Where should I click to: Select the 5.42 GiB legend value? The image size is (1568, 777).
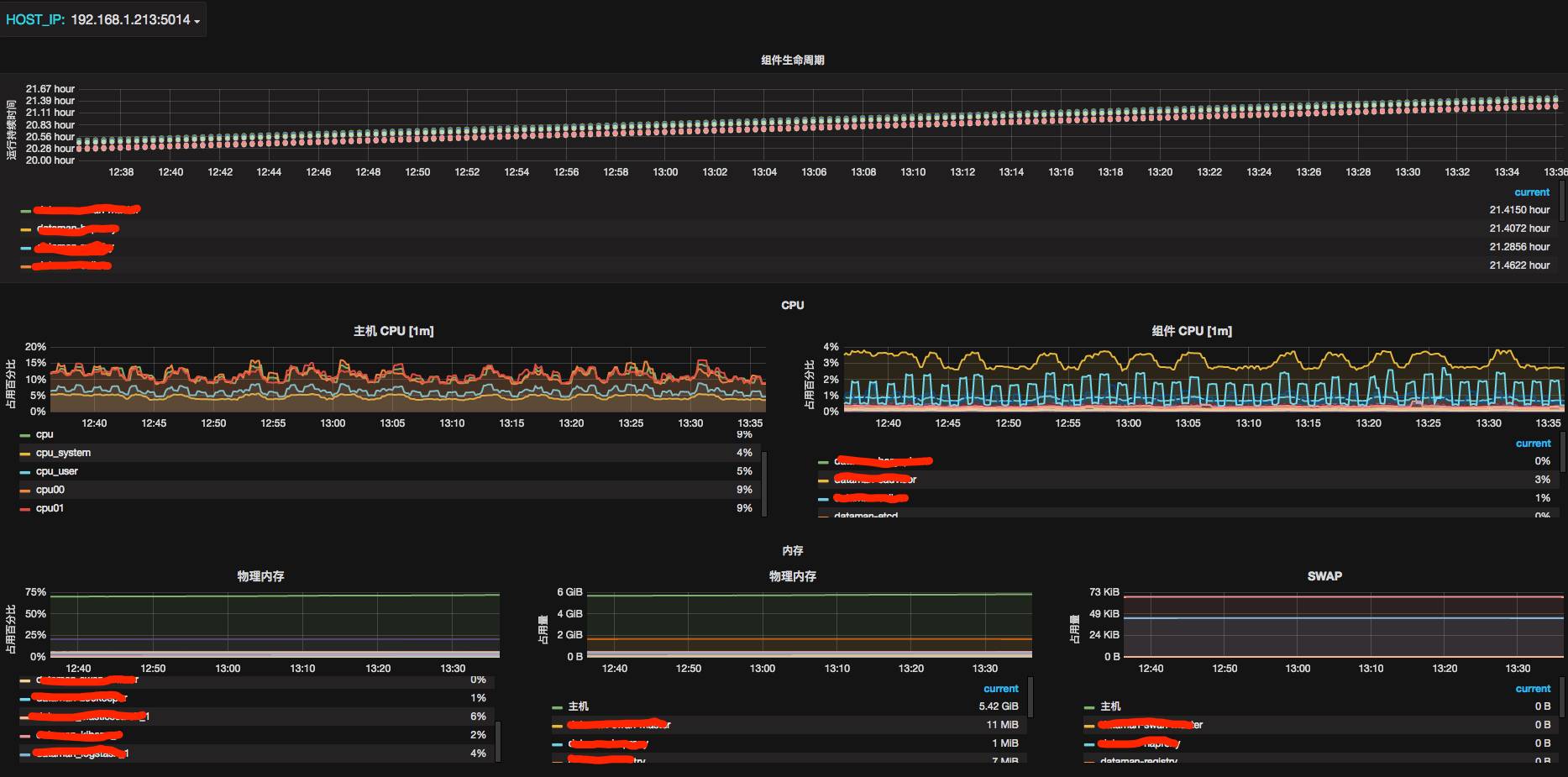tap(999, 706)
